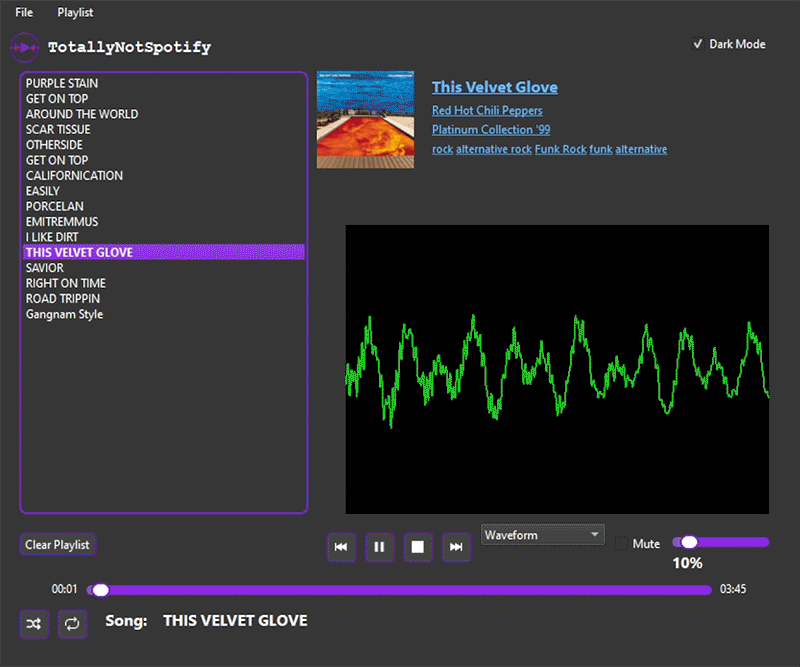Mute the audio output
Viewport: 800px width, 667px height.
[620, 543]
